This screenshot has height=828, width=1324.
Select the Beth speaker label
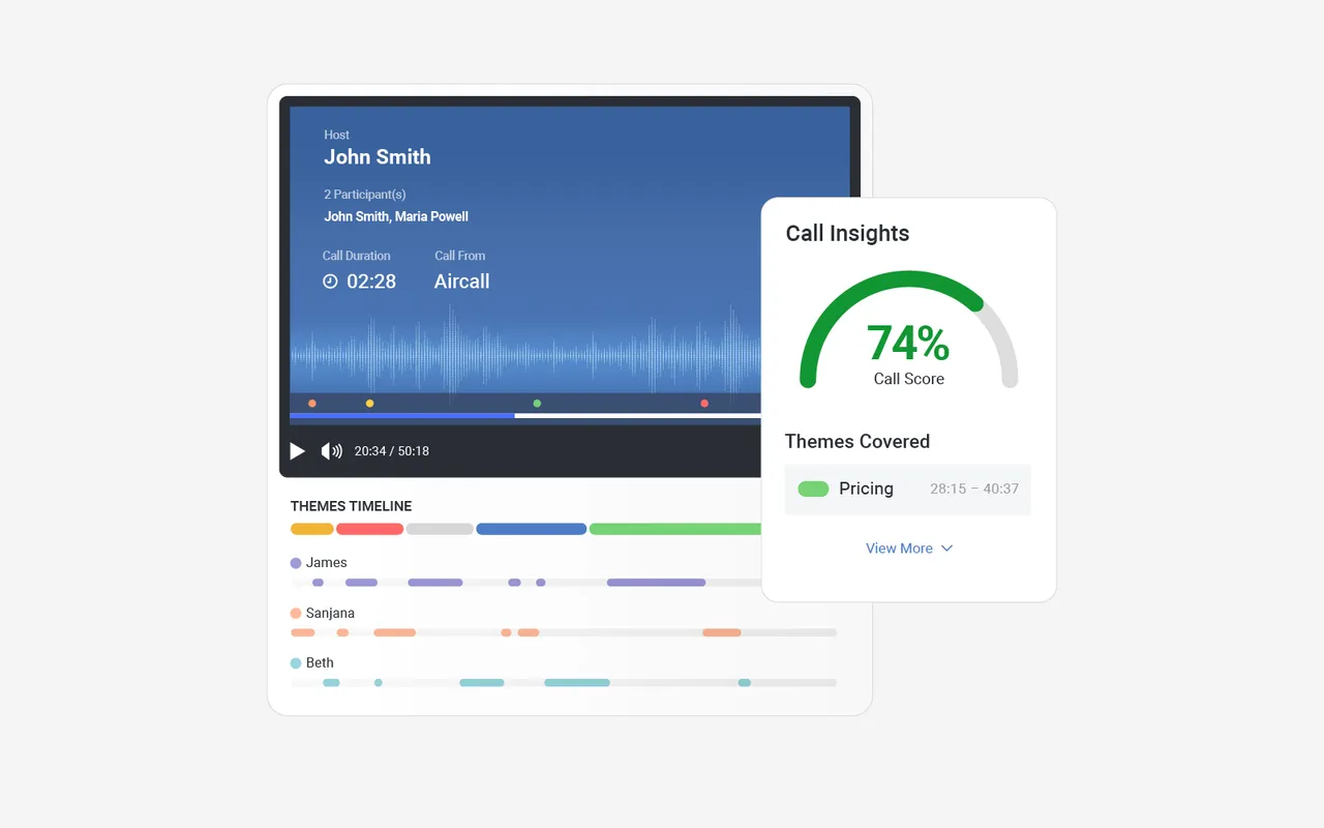click(x=320, y=663)
